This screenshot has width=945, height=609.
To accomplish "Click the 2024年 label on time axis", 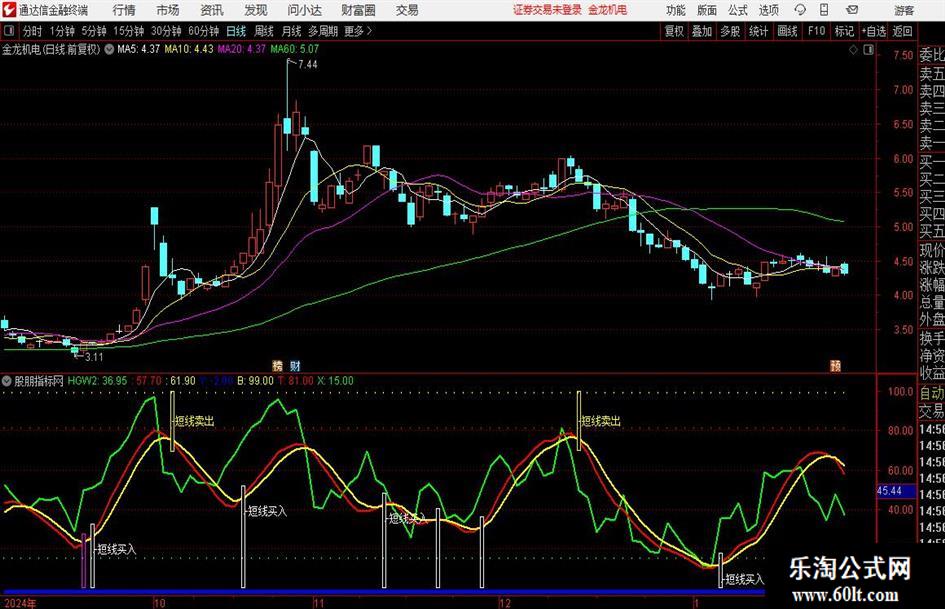I will [20, 603].
